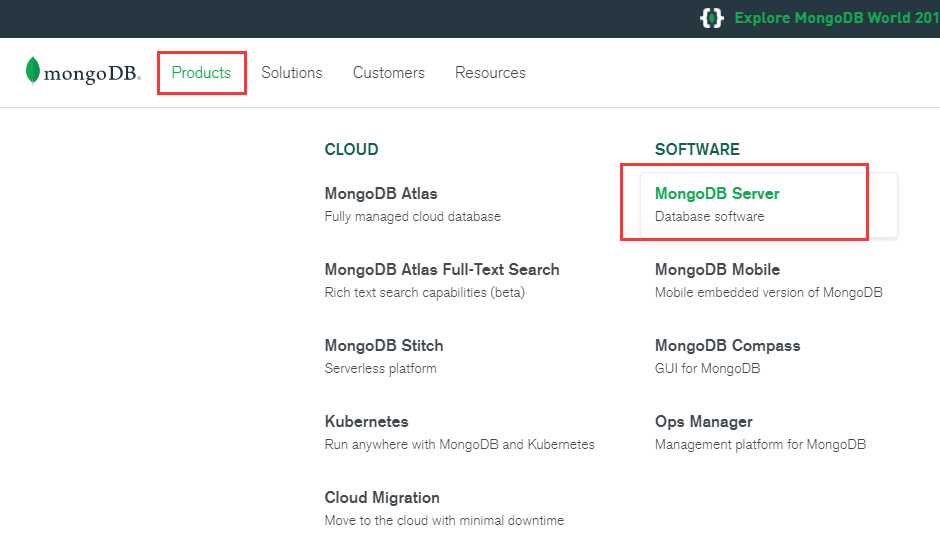
Task: Open the Solutions menu
Action: pyautogui.click(x=291, y=73)
